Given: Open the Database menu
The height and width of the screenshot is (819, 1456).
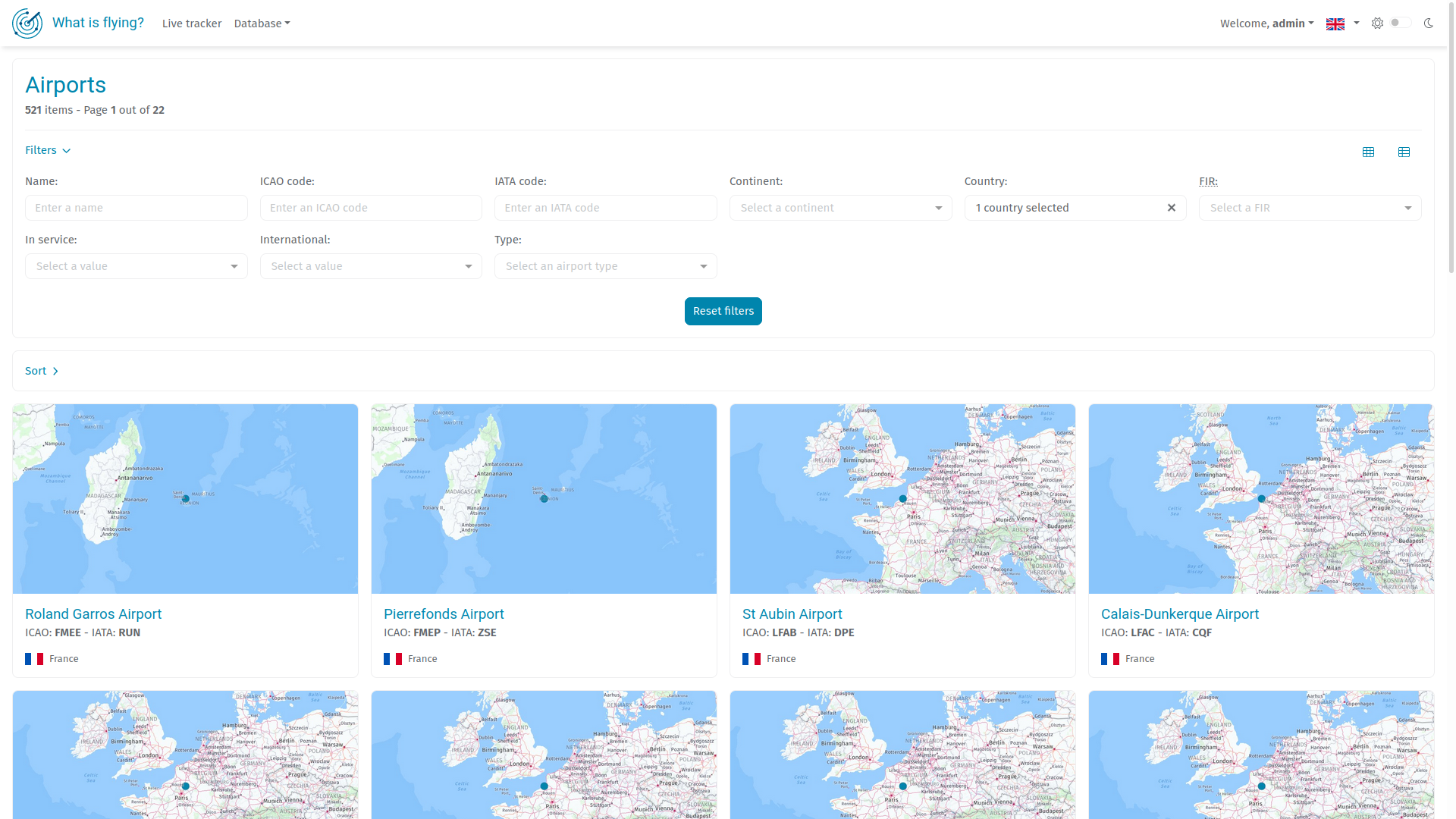Looking at the screenshot, I should [262, 24].
